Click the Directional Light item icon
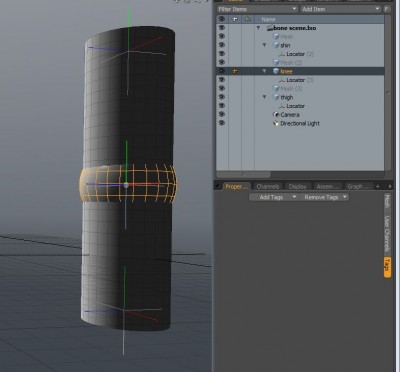Screen dimensions: 400x372 click(x=276, y=123)
